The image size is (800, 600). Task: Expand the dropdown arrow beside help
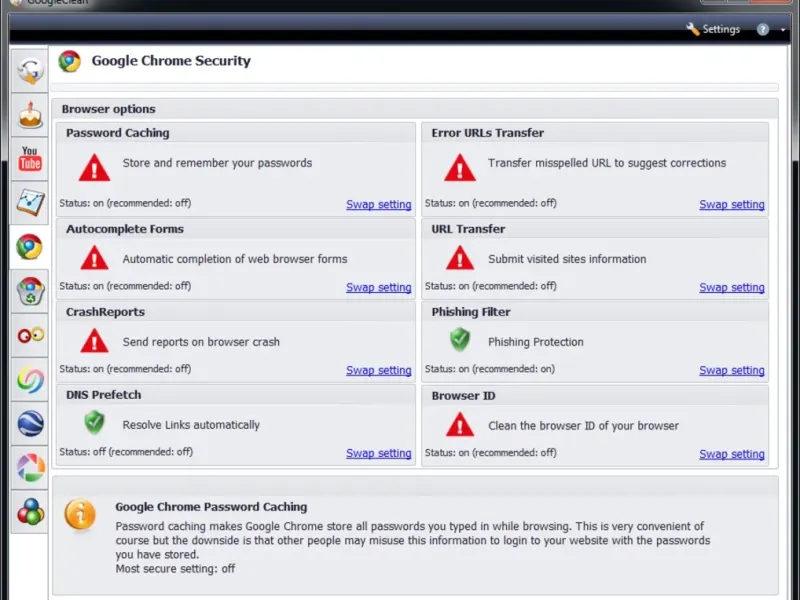point(783,30)
